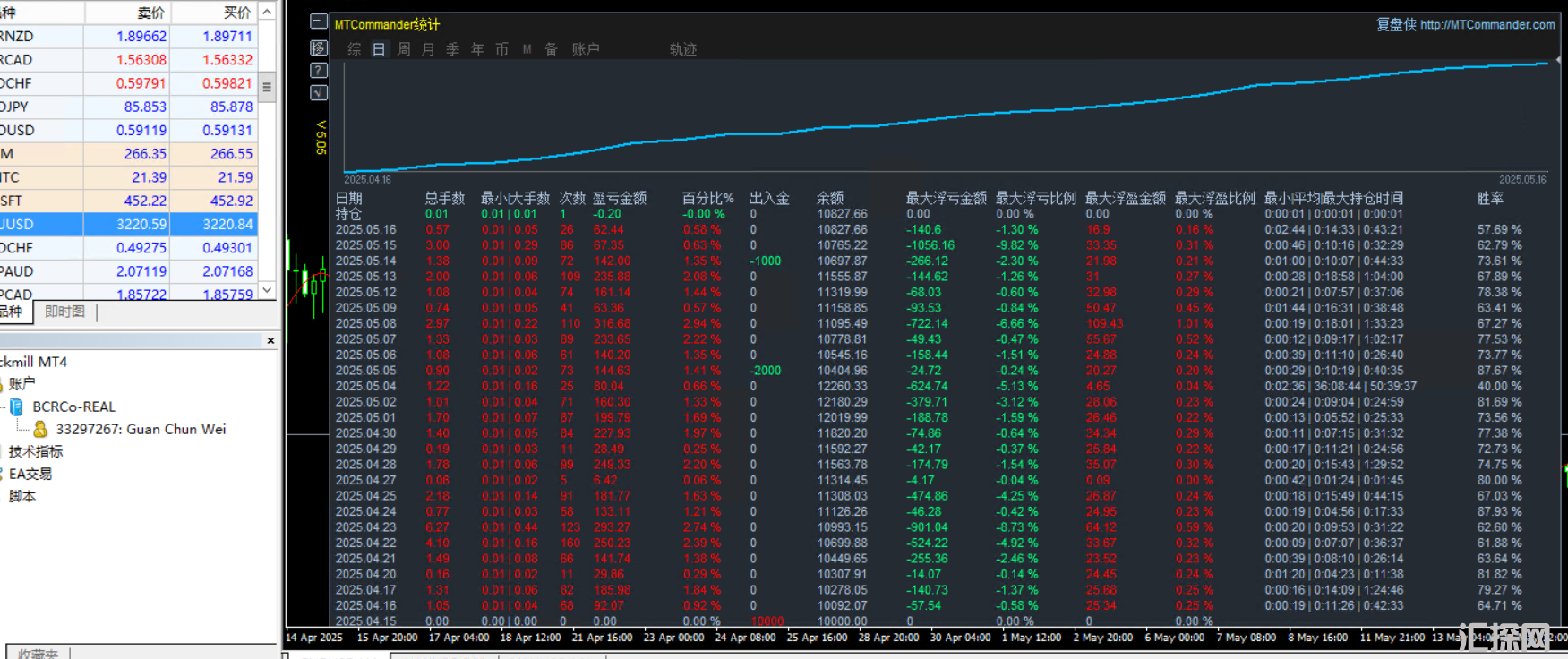The image size is (1568, 659).
Task: Click the 2025.05.05 date row
Action: [x=365, y=371]
